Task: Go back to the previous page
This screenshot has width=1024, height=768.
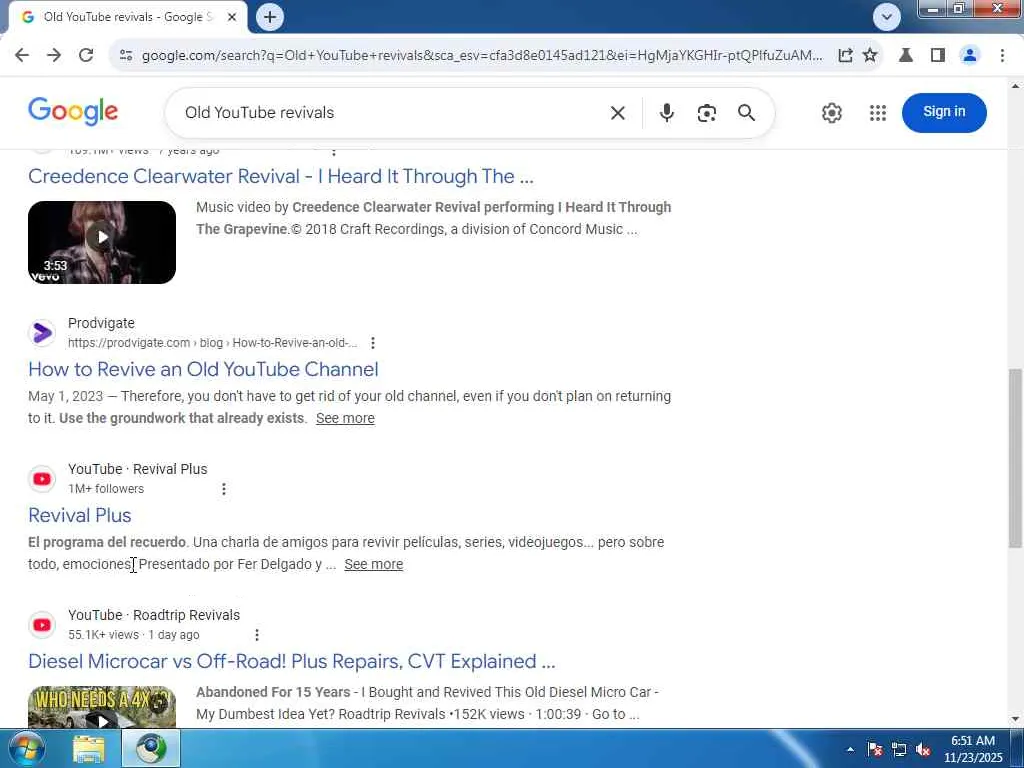Action: (x=22, y=56)
